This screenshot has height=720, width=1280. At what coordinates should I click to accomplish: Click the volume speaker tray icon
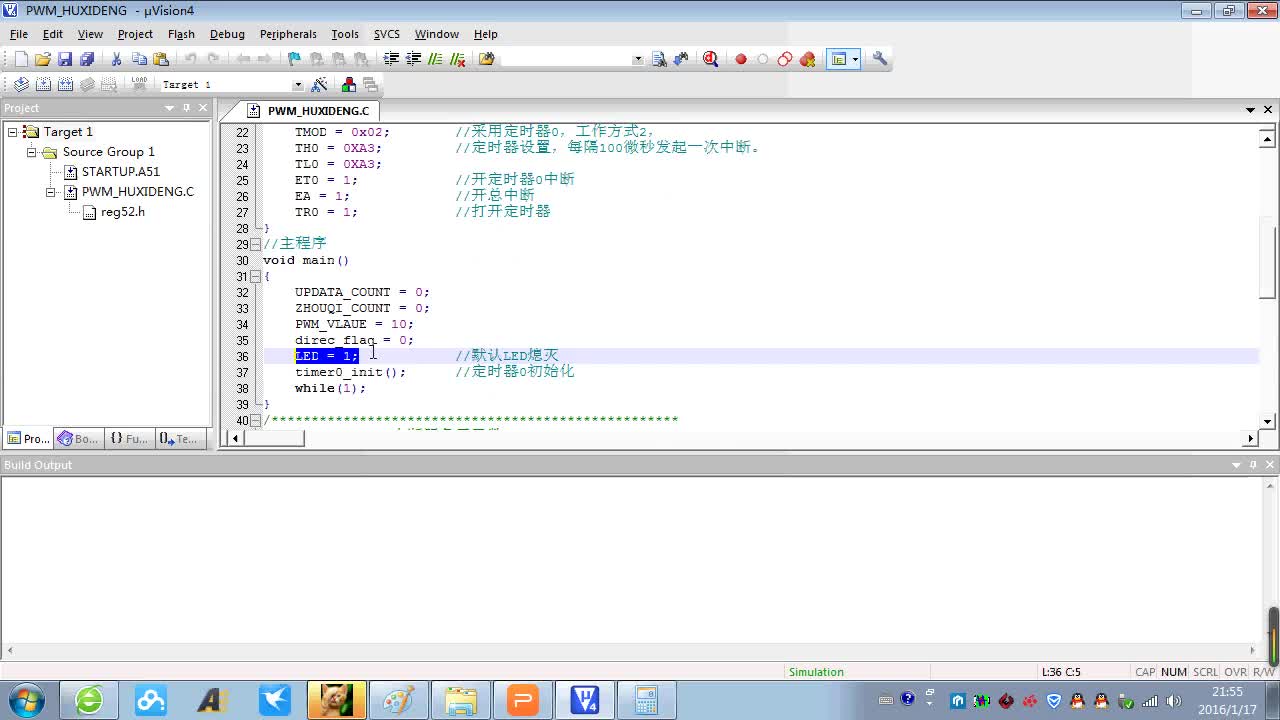coord(1174,701)
